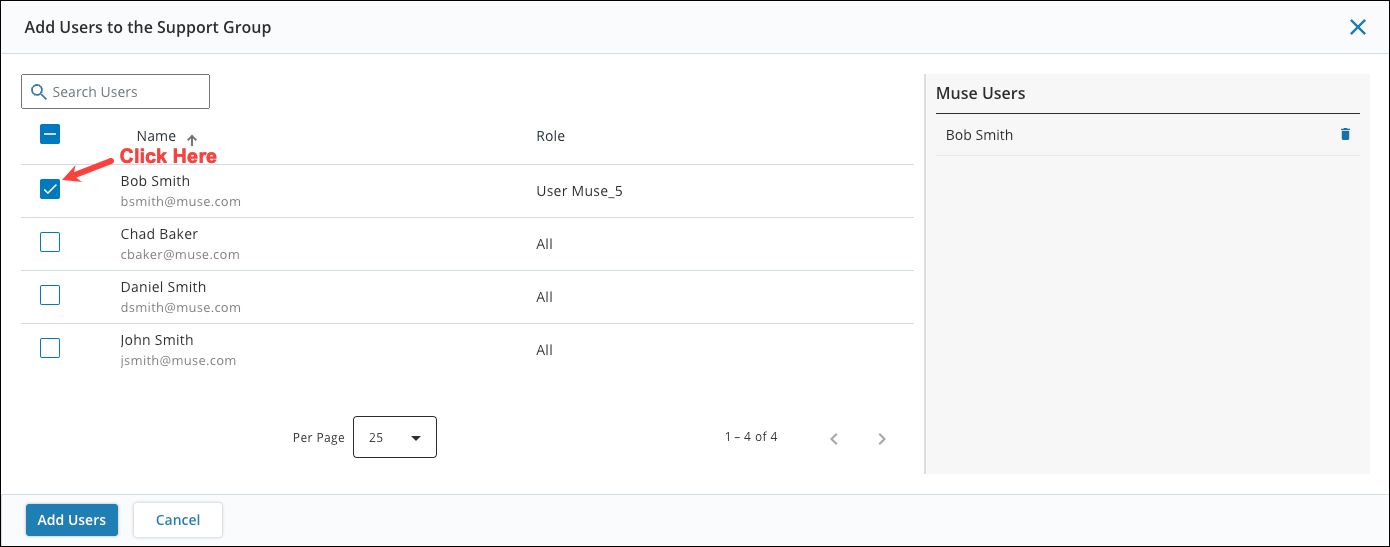Select the Daniel Smith name text
The height and width of the screenshot is (547, 1390).
pos(163,287)
